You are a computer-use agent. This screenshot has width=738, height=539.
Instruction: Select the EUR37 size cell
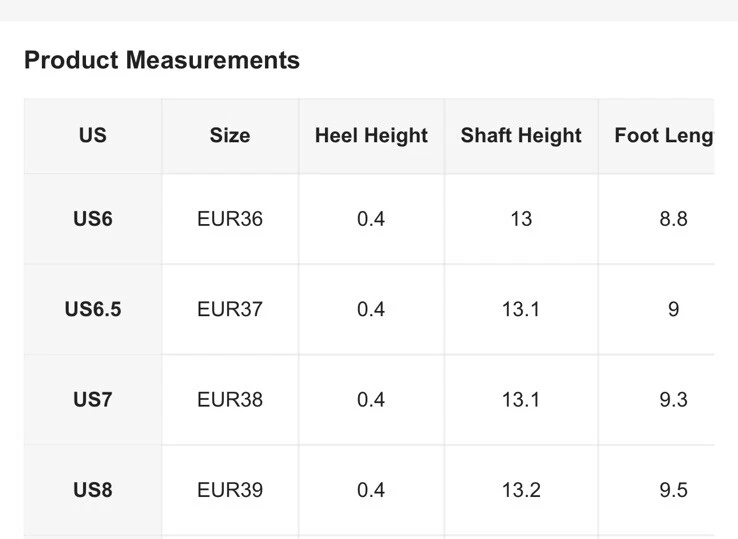(x=230, y=309)
